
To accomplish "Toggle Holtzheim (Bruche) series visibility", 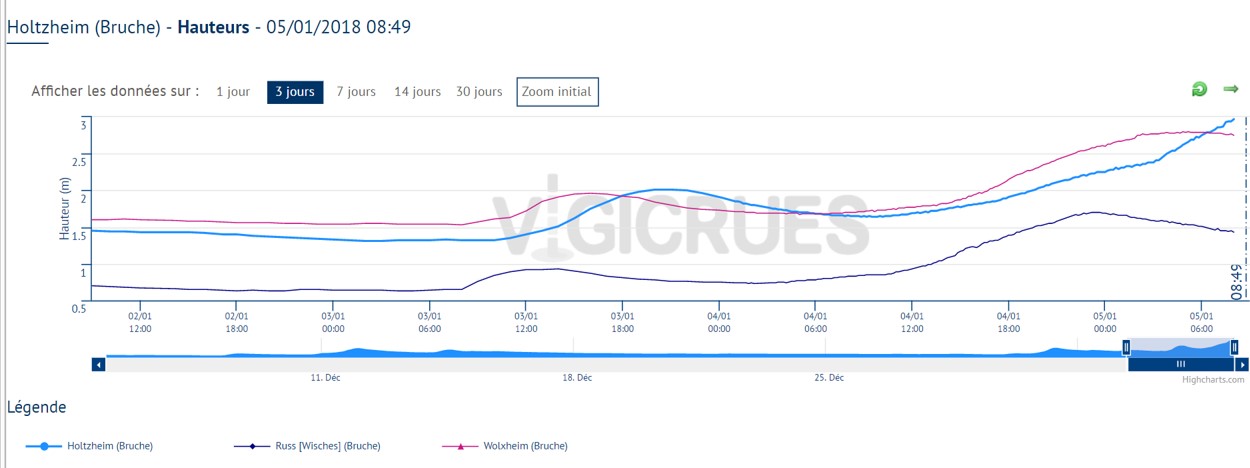I will [109, 446].
